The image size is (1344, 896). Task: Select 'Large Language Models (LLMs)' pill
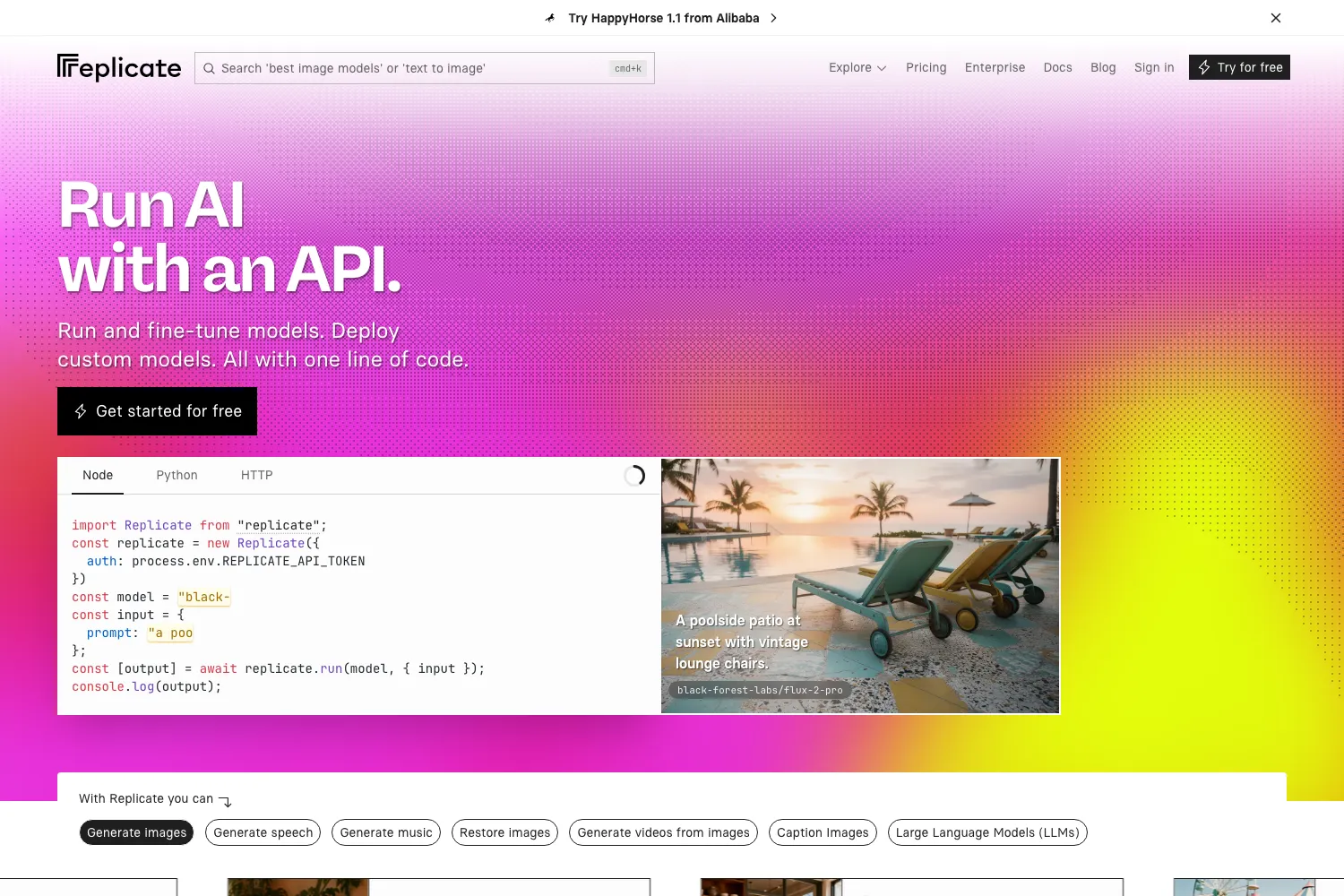click(x=987, y=832)
